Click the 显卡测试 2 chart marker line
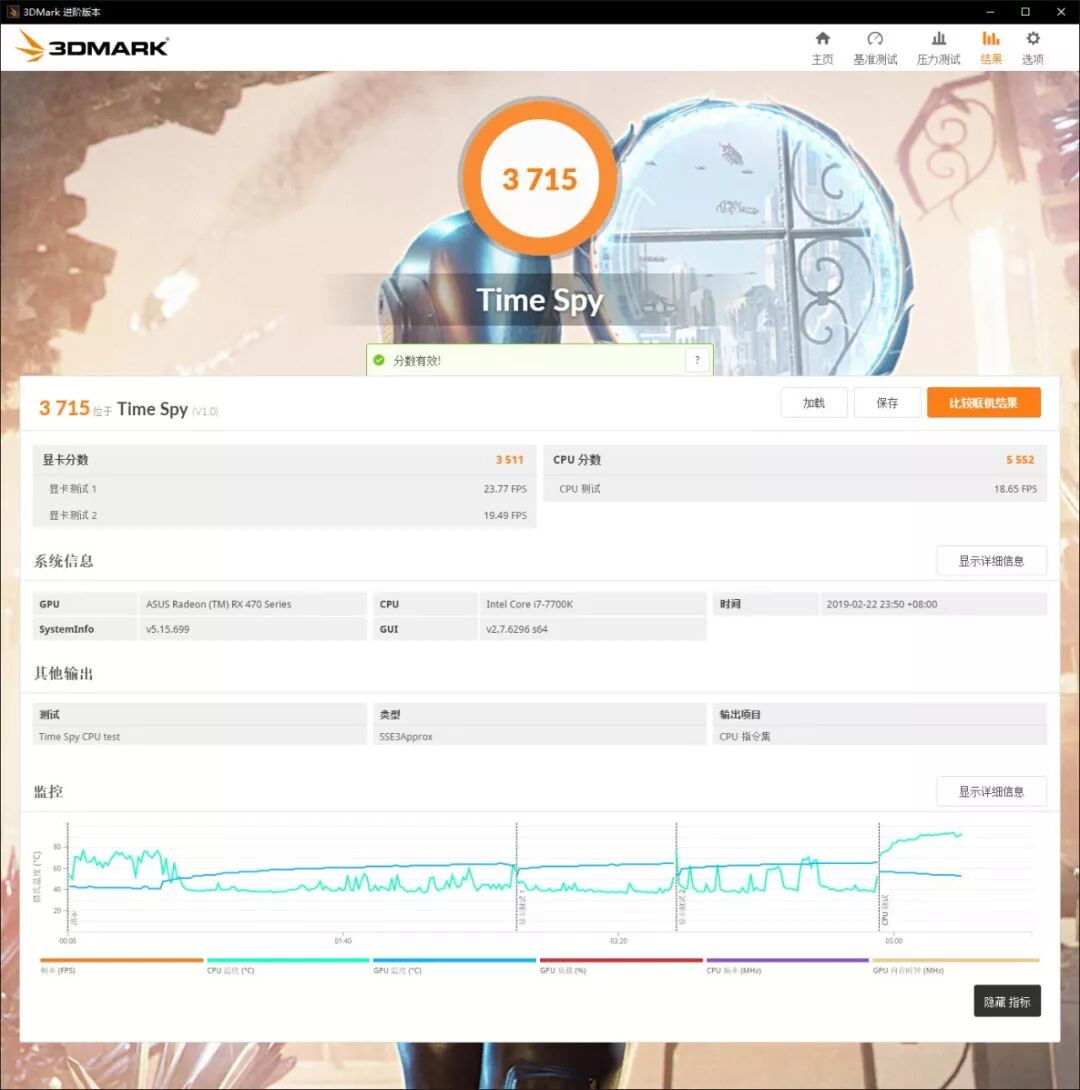The image size is (1080, 1090). [x=676, y=876]
